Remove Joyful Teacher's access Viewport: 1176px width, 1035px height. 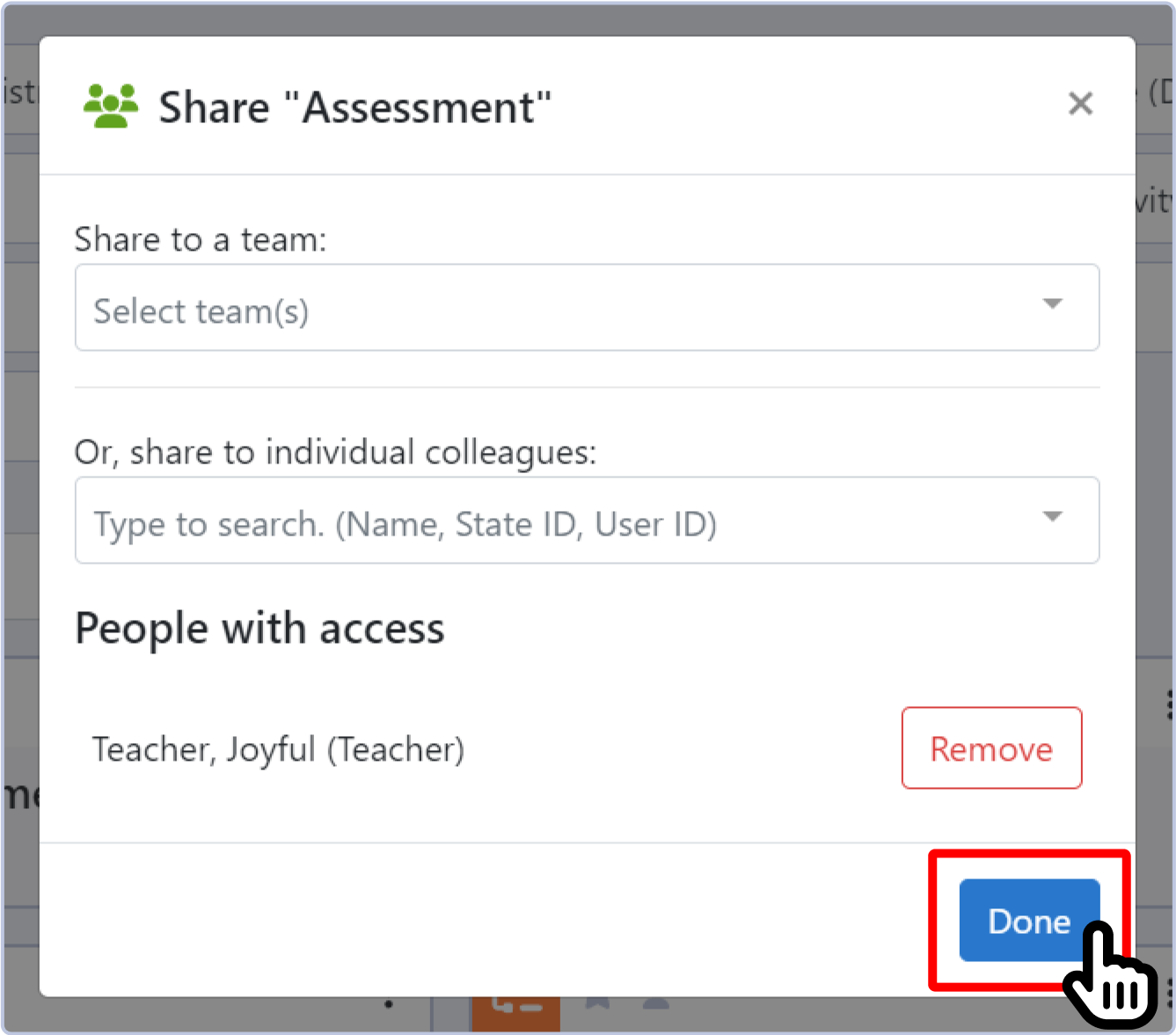[x=991, y=748]
